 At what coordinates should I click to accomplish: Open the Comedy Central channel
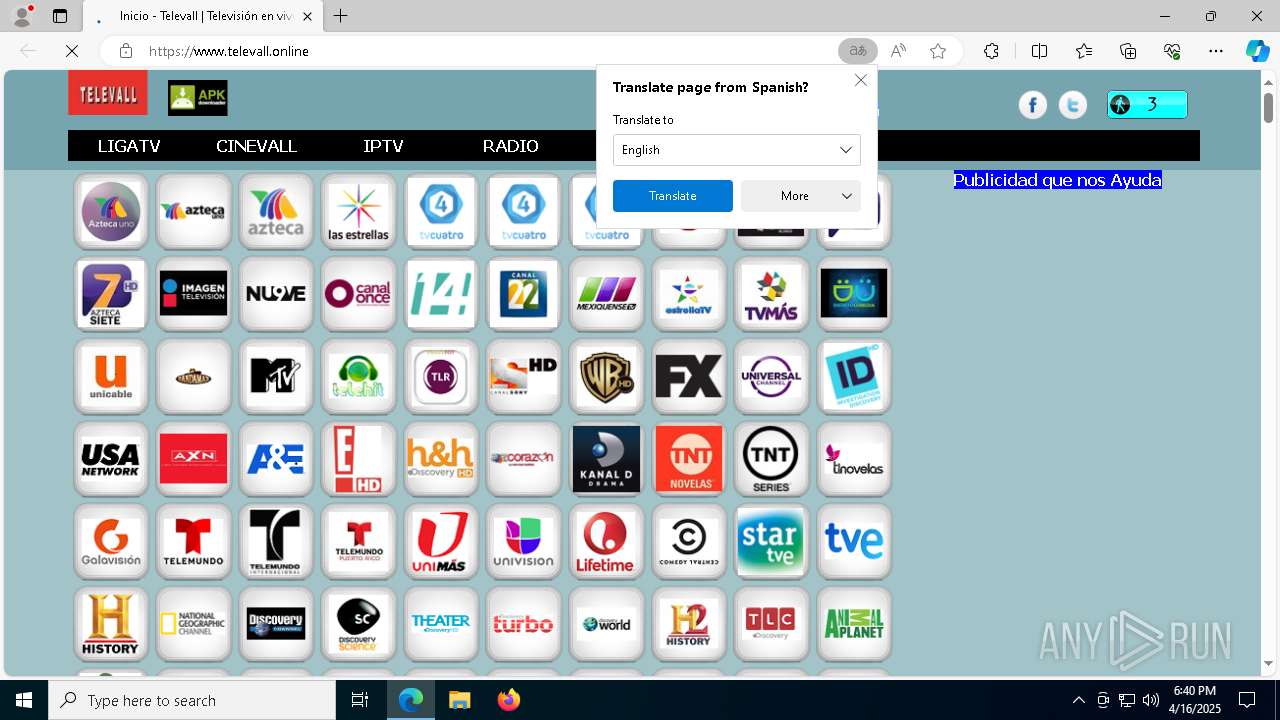pos(688,541)
